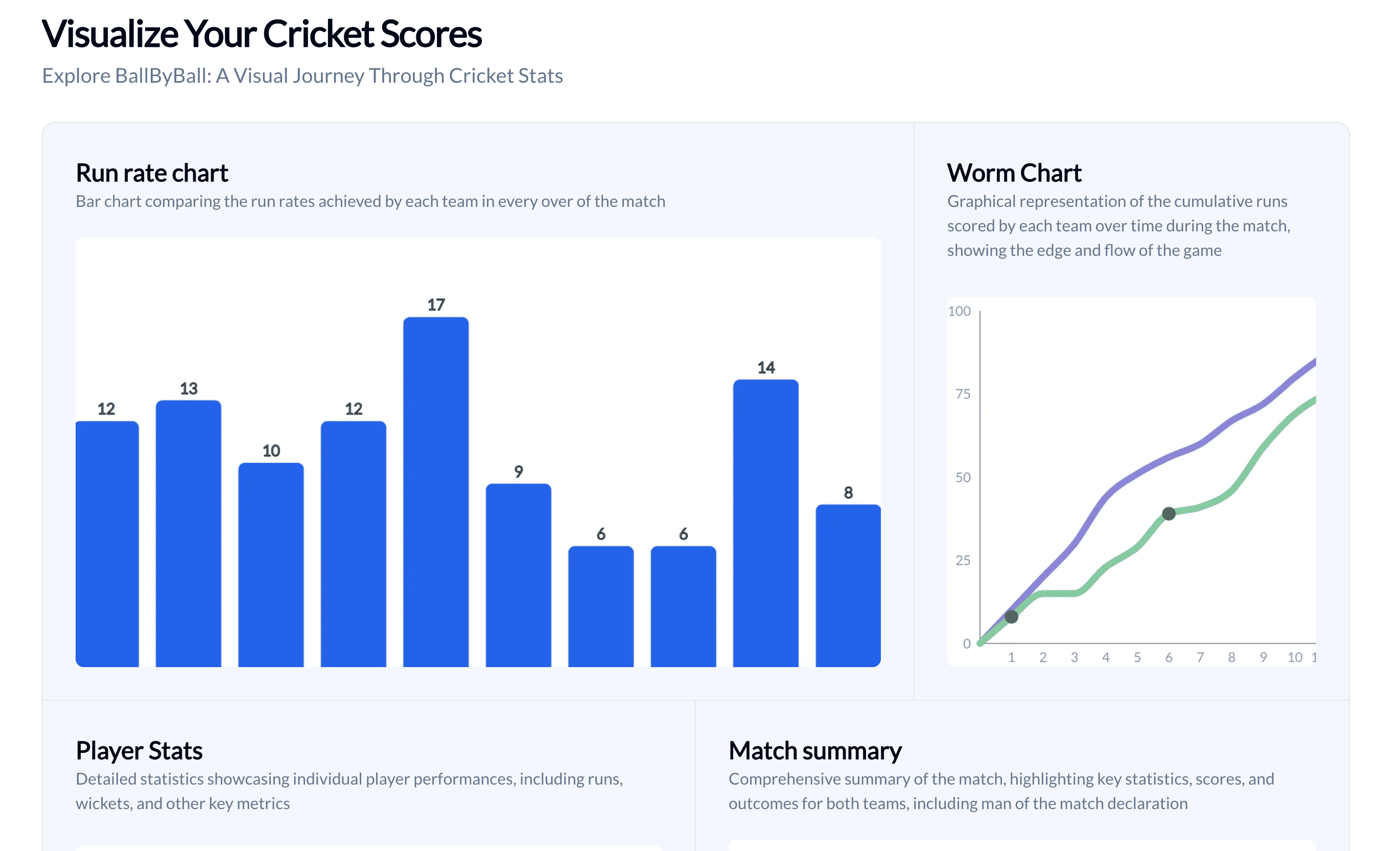1400x851 pixels.
Task: Open the "Player Stats" section heading
Action: 139,750
